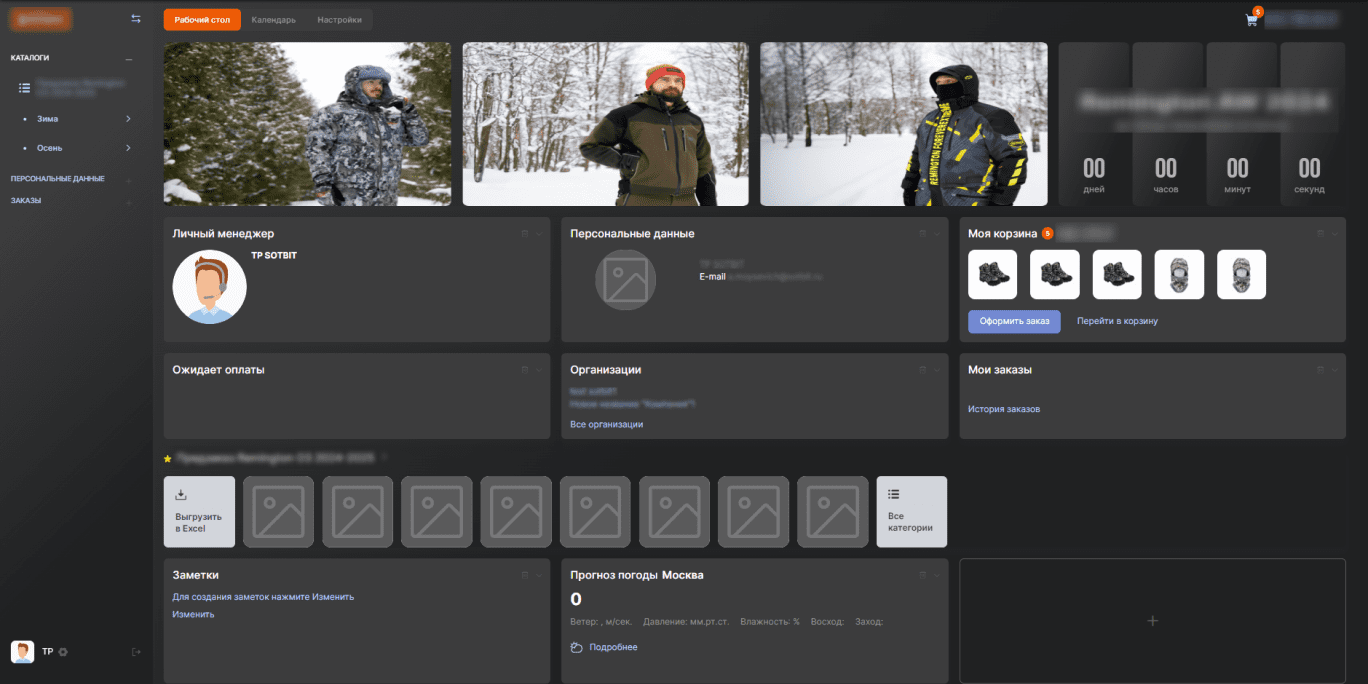Click the placeholder profile photo in Персональные данные

[626, 279]
